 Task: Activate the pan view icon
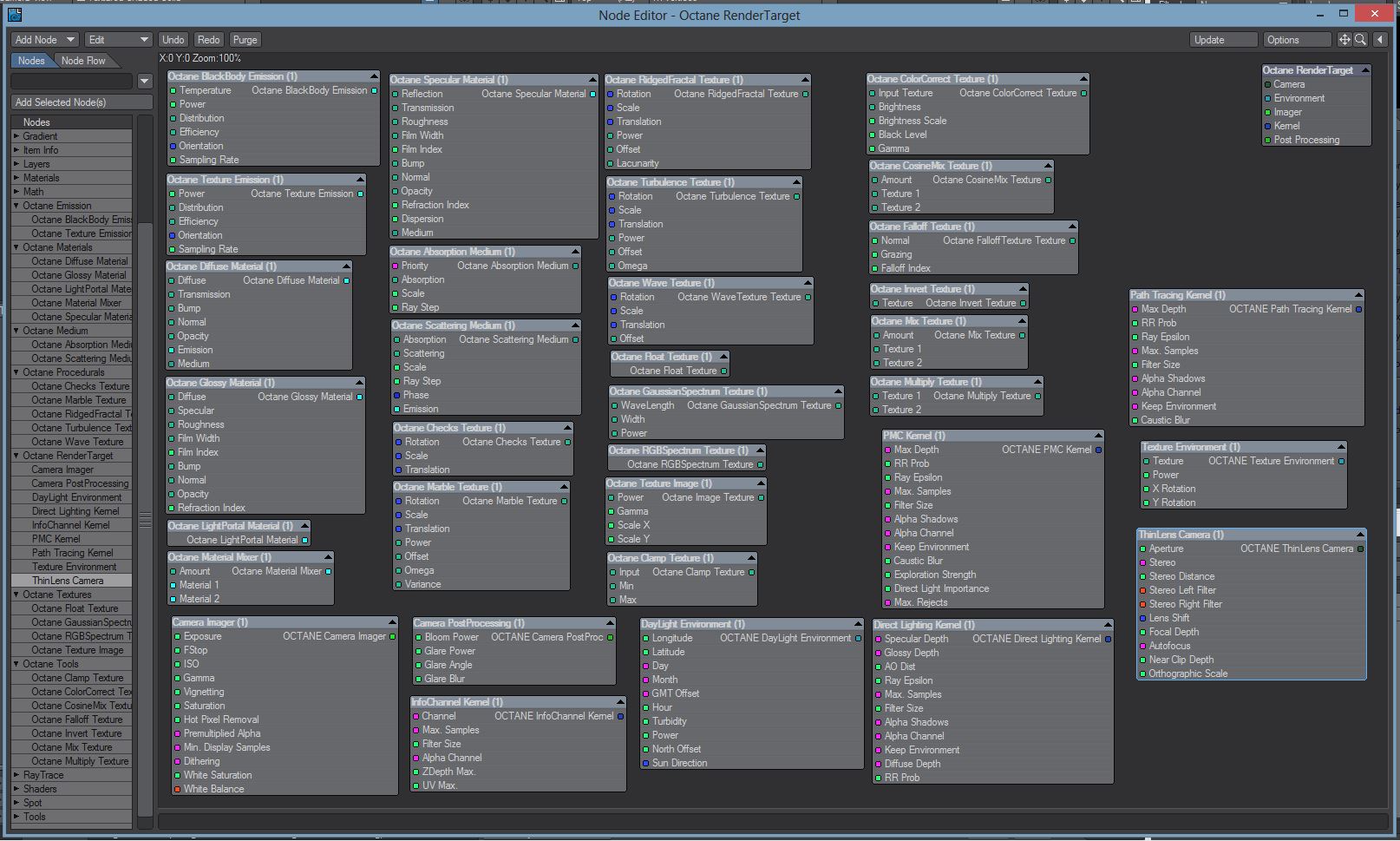[1344, 40]
